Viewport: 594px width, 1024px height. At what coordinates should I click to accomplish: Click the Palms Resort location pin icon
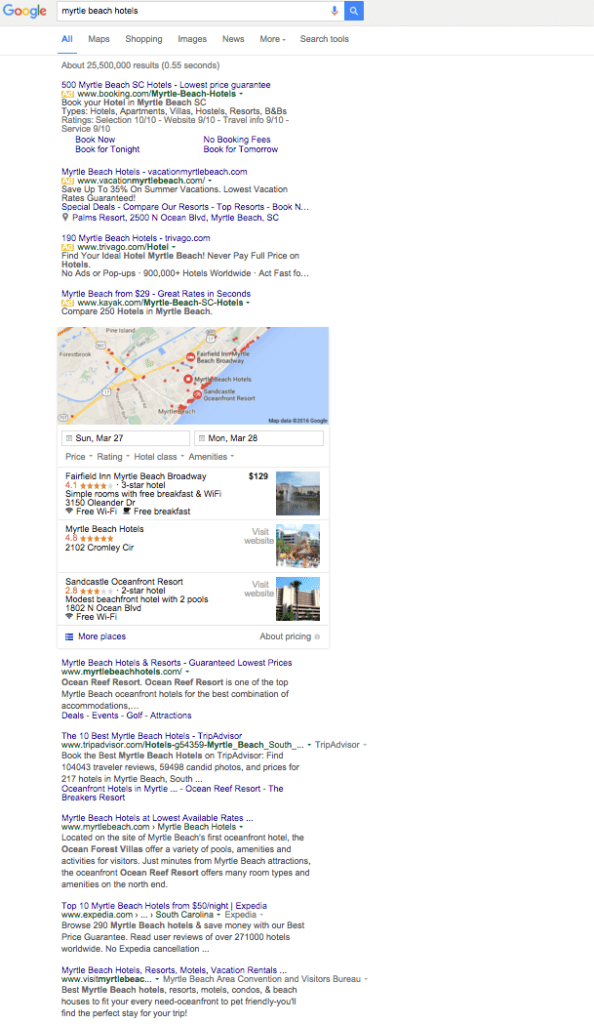pyautogui.click(x=65, y=217)
